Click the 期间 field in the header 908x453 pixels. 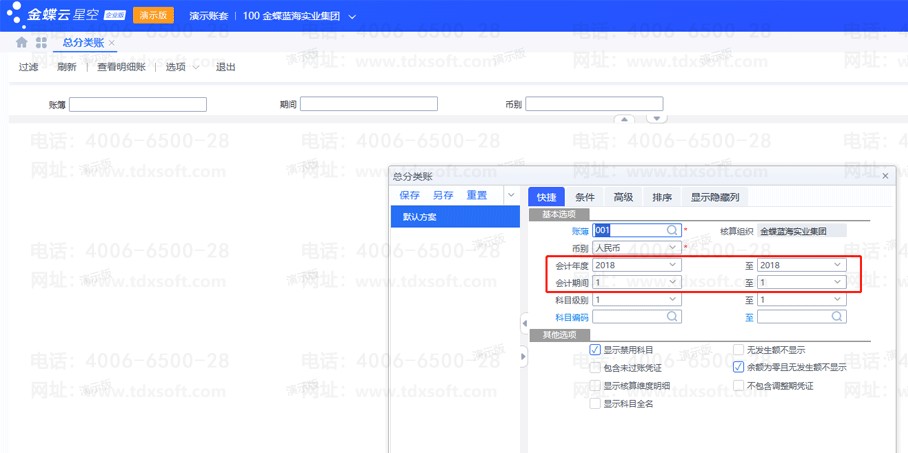coord(369,104)
